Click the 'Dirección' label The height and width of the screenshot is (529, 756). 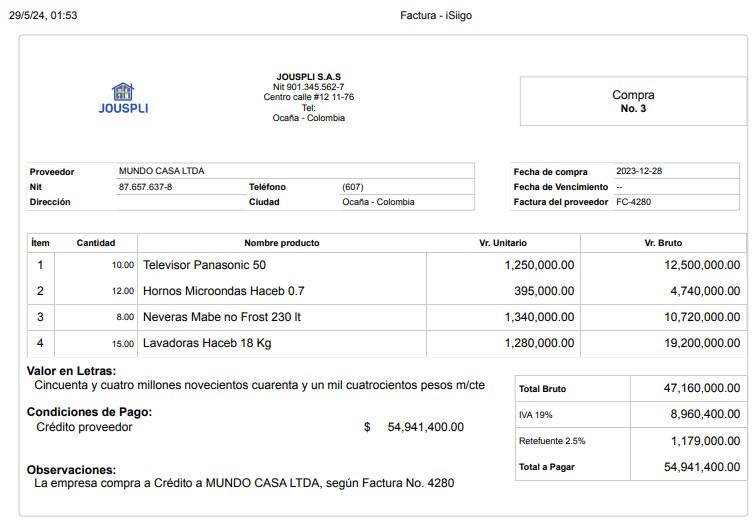click(50, 202)
